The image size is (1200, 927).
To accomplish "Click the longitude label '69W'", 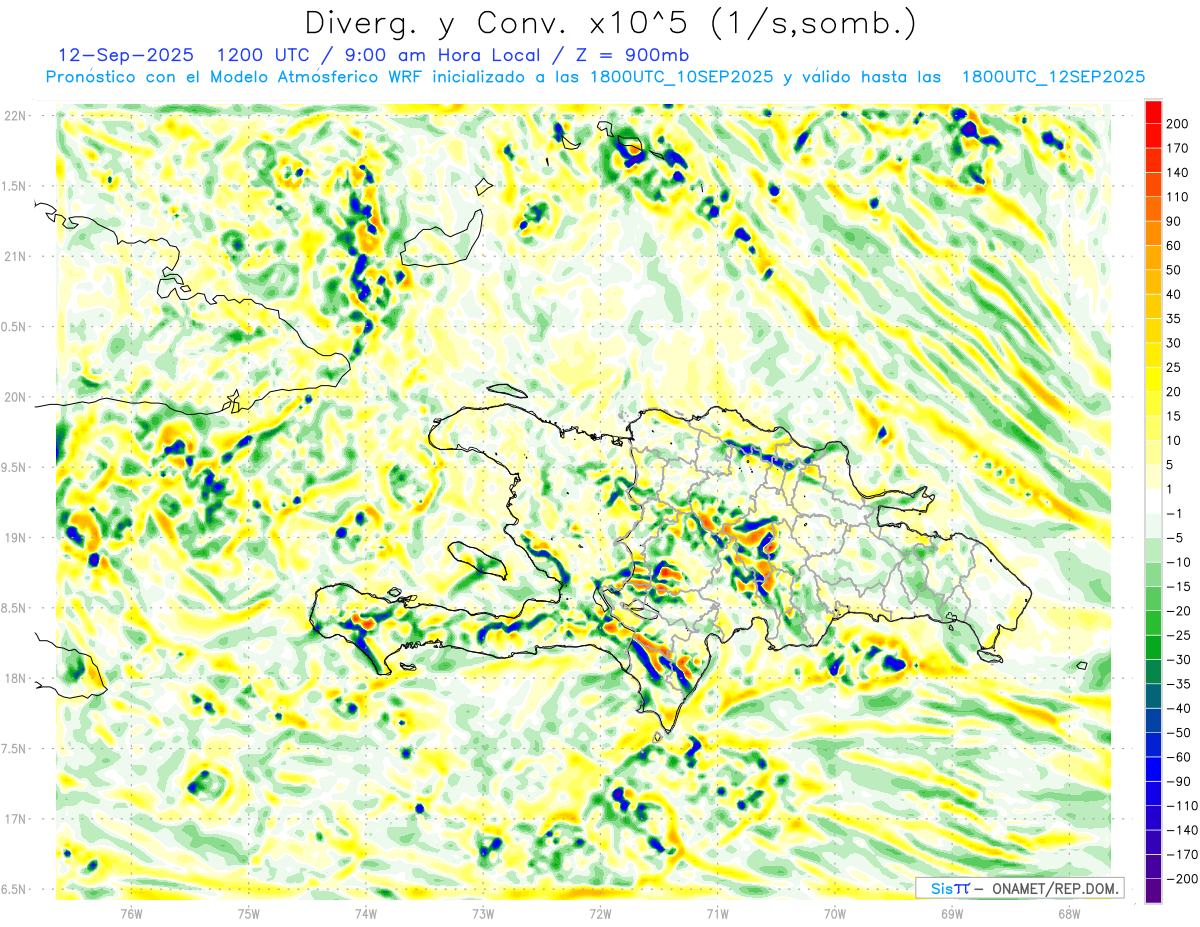I will click(952, 914).
